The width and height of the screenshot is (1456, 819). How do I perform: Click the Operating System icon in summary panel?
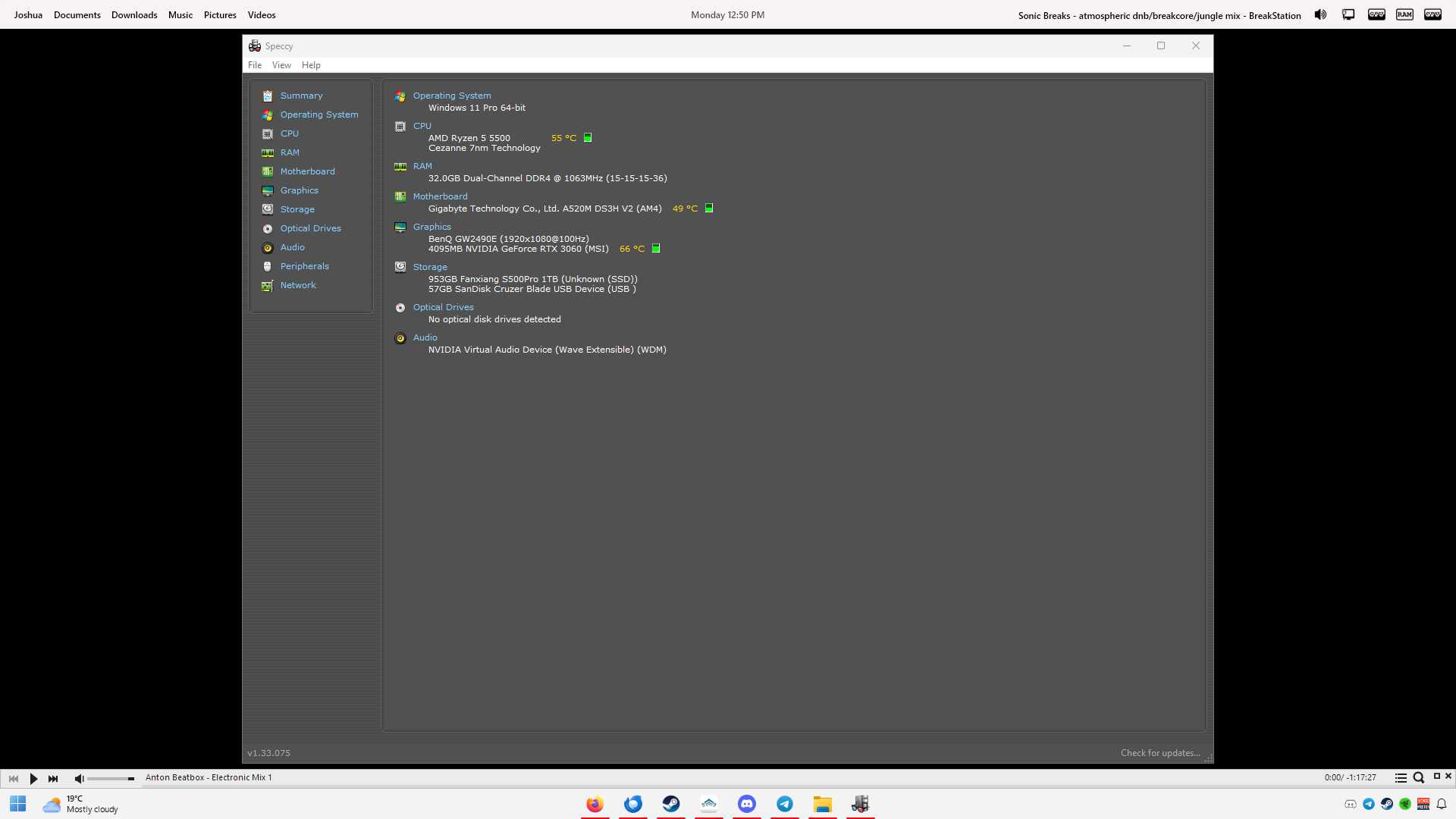pyautogui.click(x=400, y=96)
